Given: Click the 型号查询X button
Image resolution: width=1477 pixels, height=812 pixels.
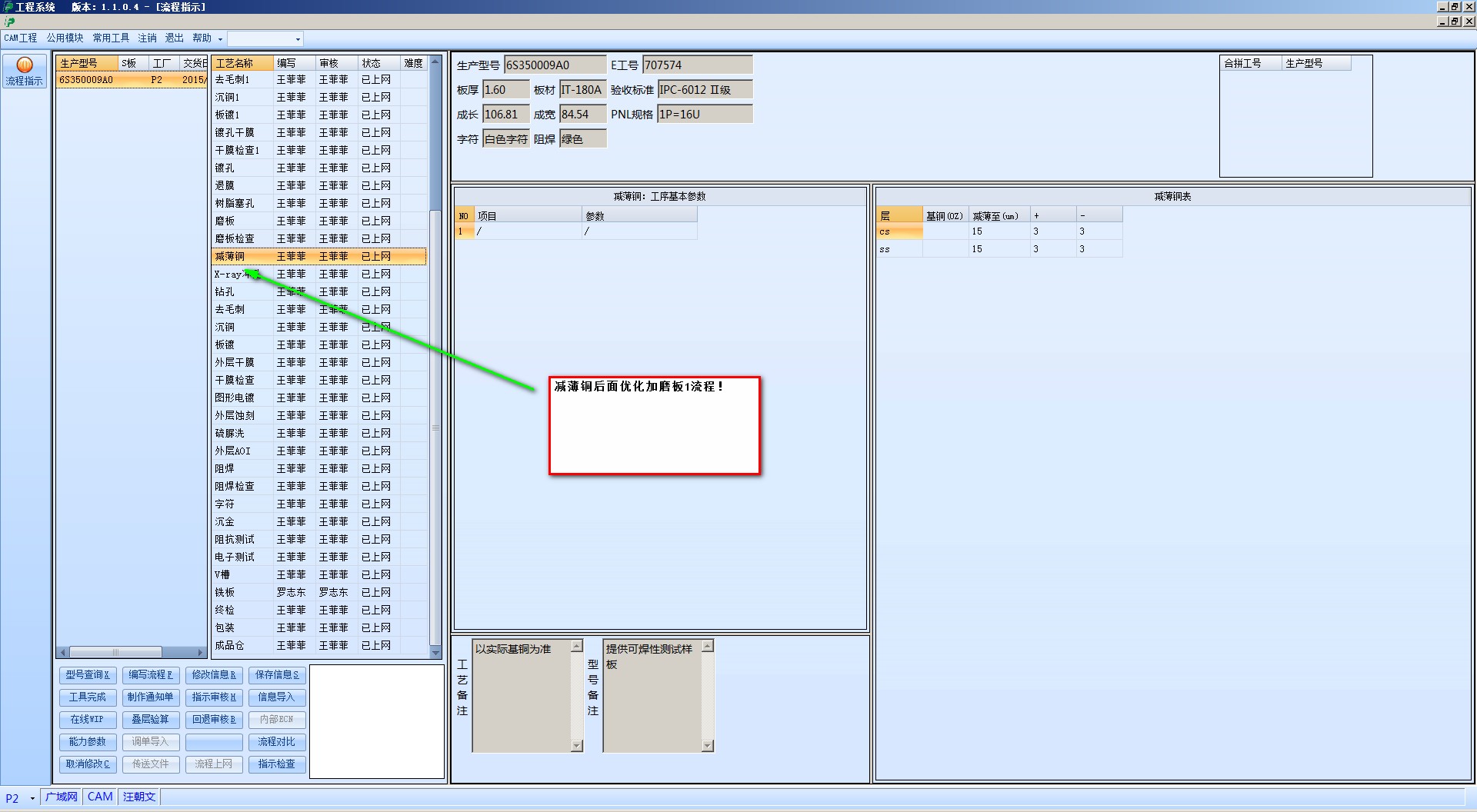Looking at the screenshot, I should [88, 675].
